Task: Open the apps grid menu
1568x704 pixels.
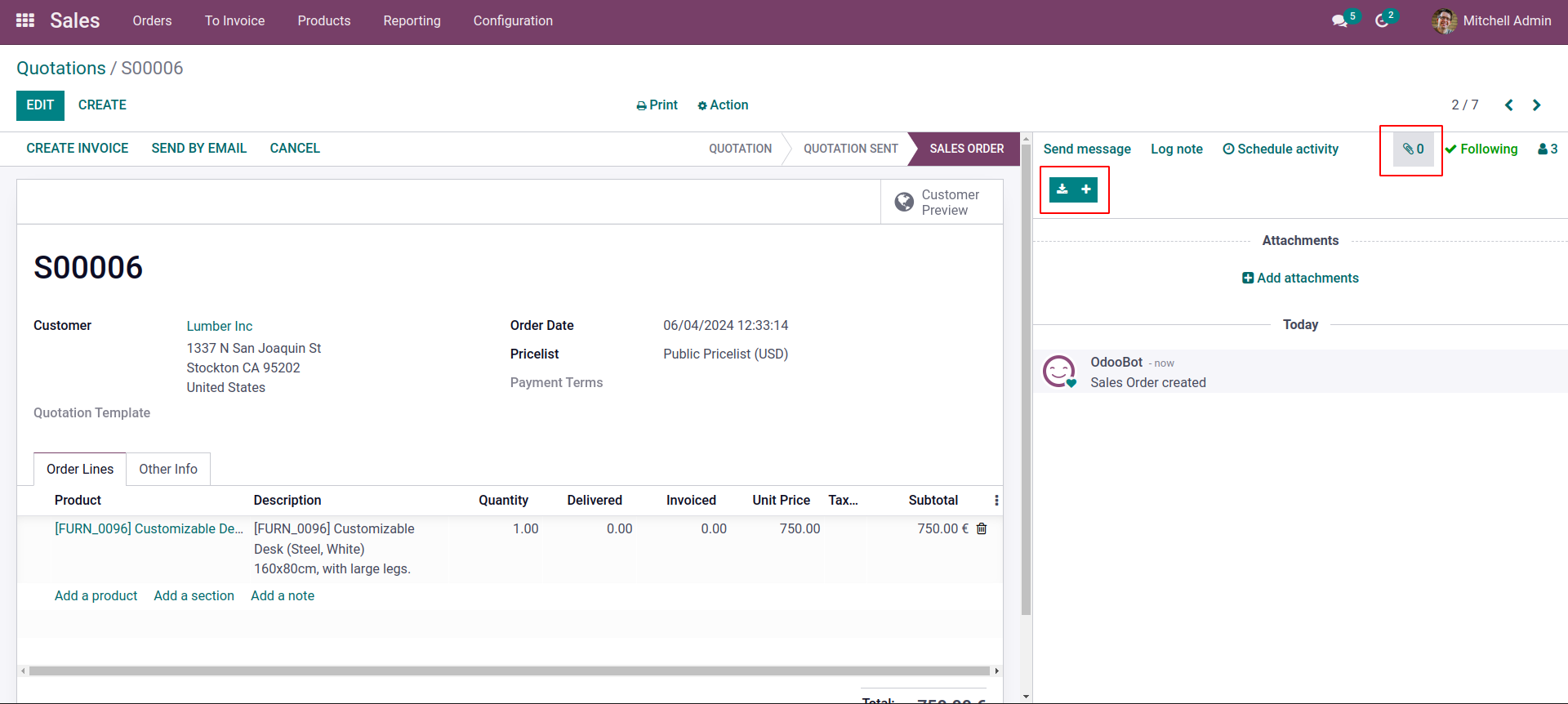Action: (25, 20)
